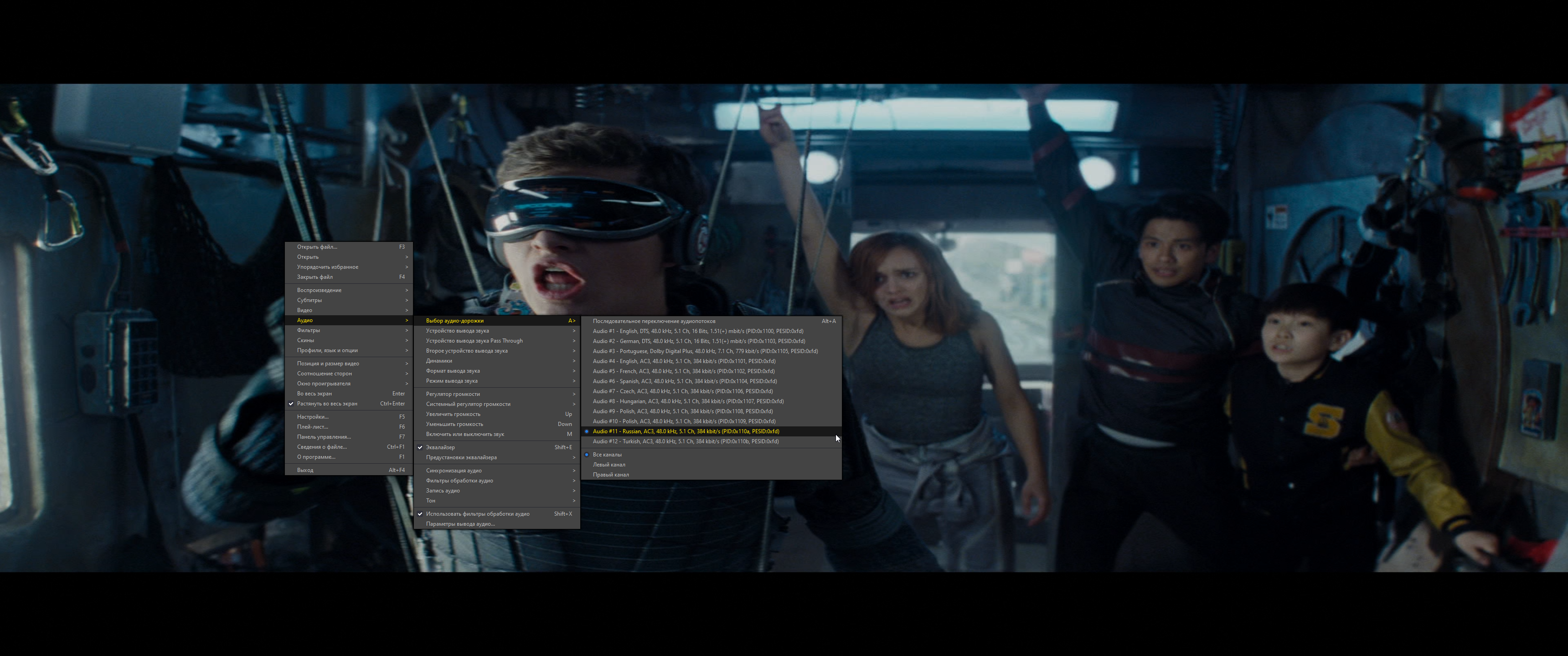
Task: Open "Профили, язык и опции" submenu
Action: [x=349, y=350]
